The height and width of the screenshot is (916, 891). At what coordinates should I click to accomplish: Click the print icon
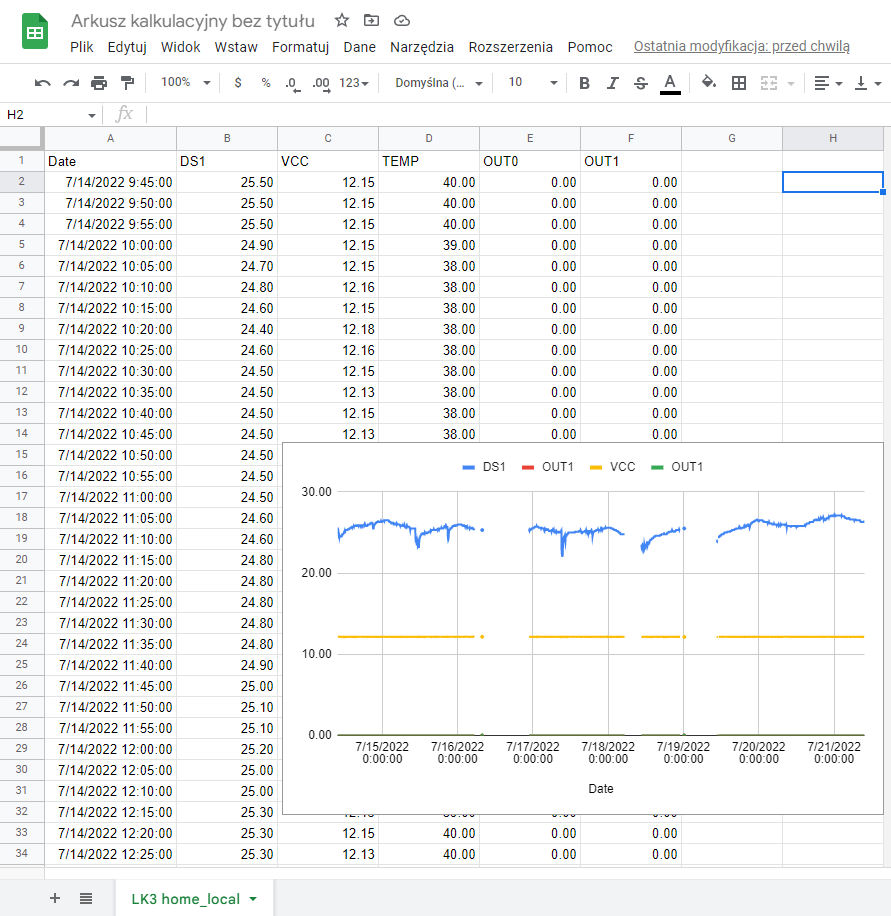pyautogui.click(x=99, y=83)
